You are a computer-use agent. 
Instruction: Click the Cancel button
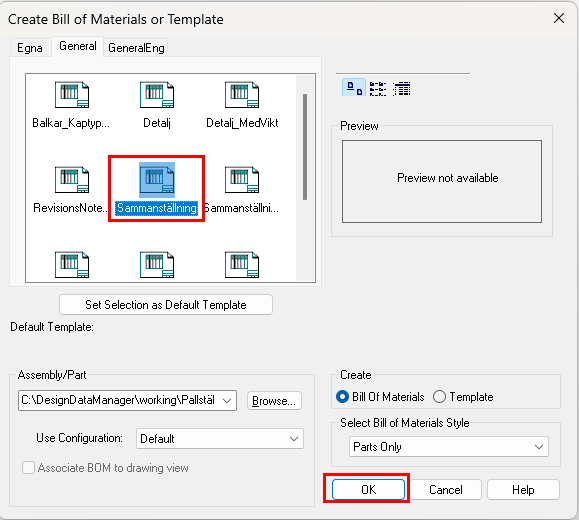pyautogui.click(x=446, y=490)
